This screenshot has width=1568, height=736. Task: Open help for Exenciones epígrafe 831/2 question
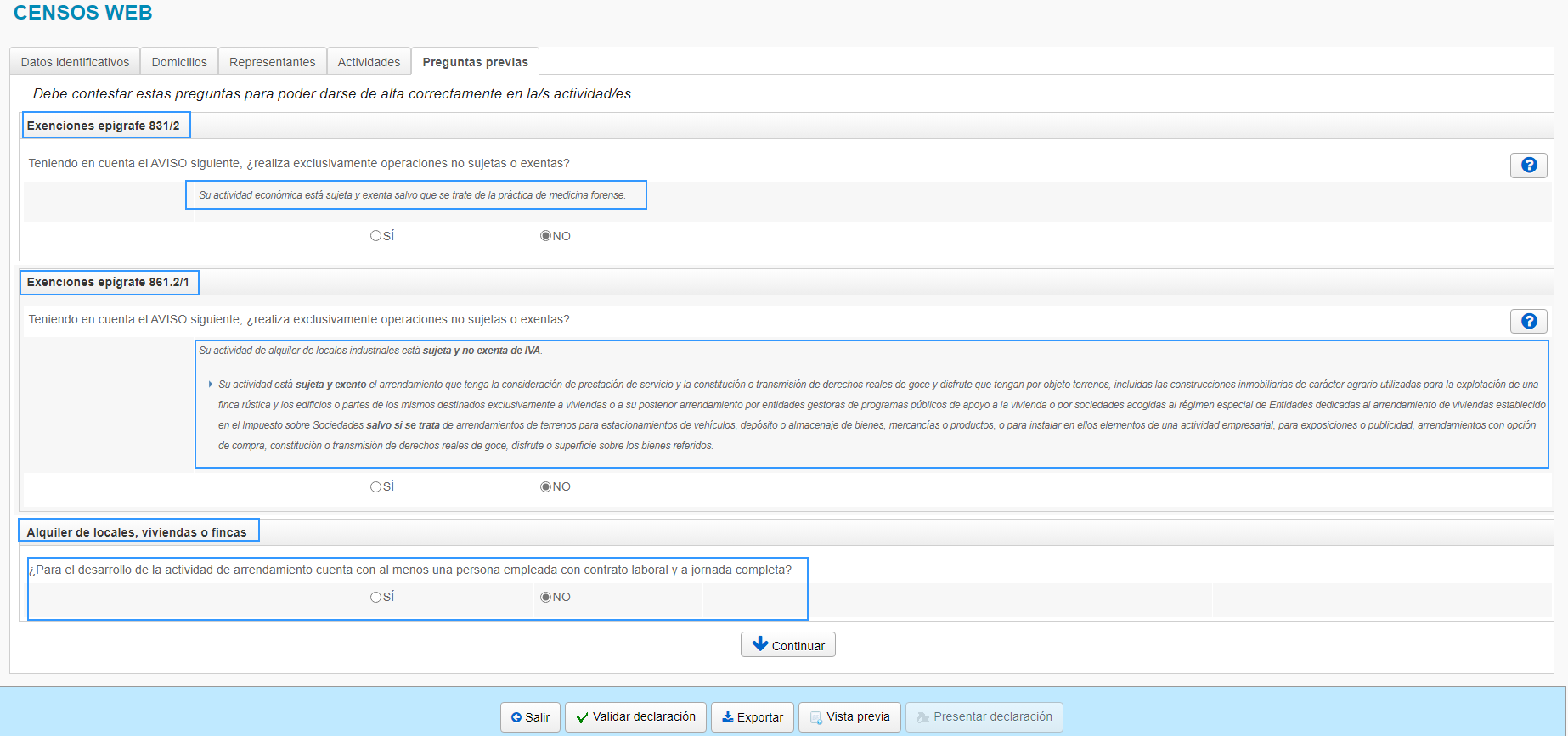click(1528, 166)
